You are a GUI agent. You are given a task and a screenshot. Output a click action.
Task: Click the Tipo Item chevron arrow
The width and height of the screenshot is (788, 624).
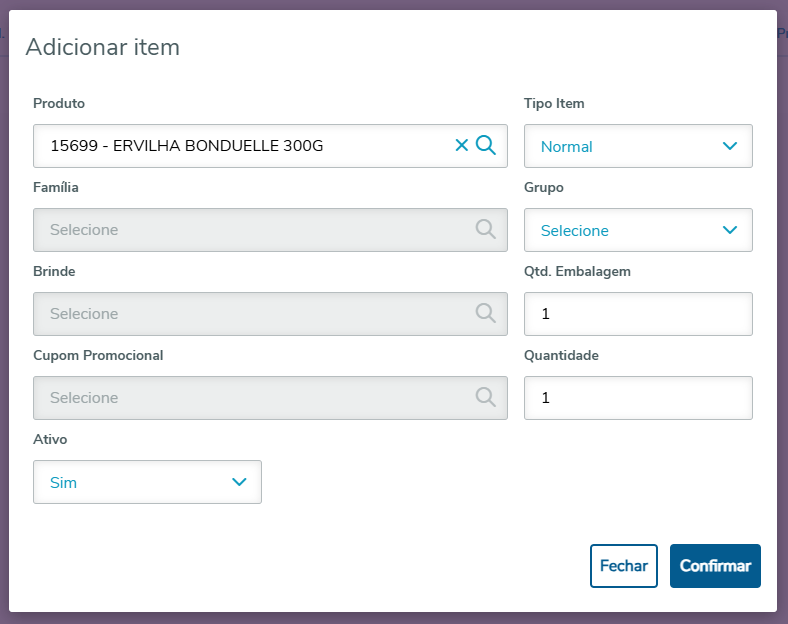click(730, 146)
